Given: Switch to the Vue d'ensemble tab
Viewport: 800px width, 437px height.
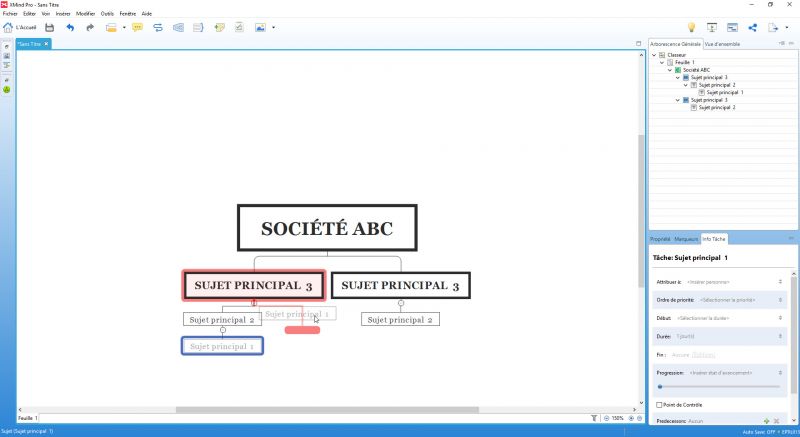Looking at the screenshot, I should pos(722,44).
